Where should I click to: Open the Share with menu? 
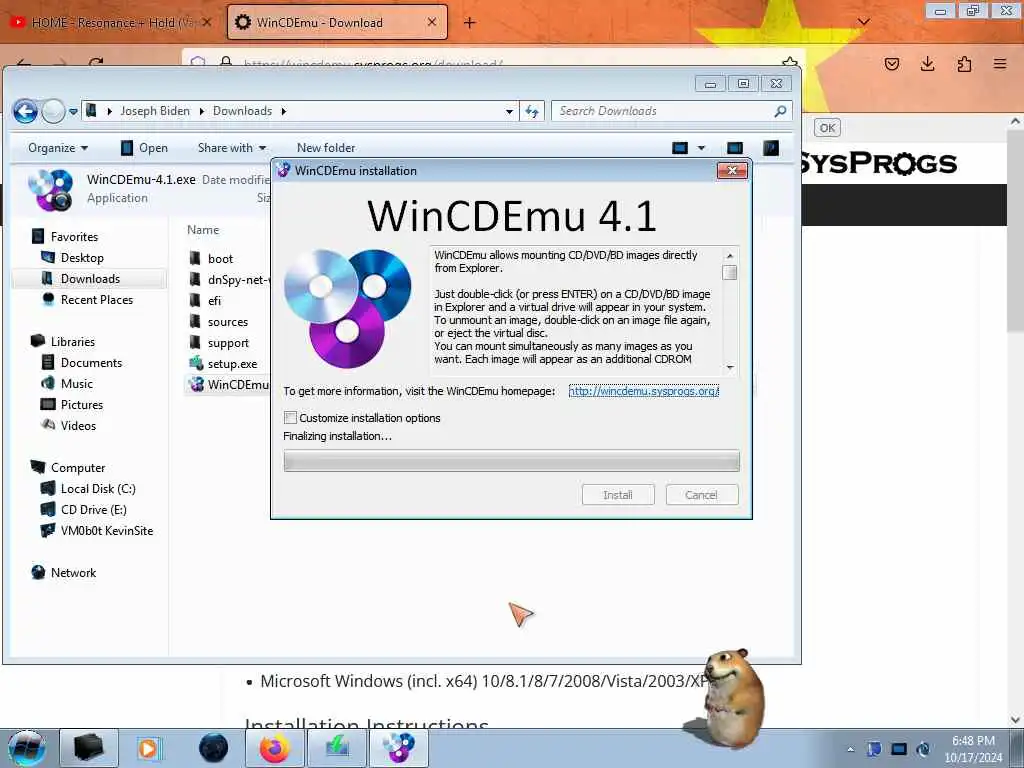click(x=232, y=148)
